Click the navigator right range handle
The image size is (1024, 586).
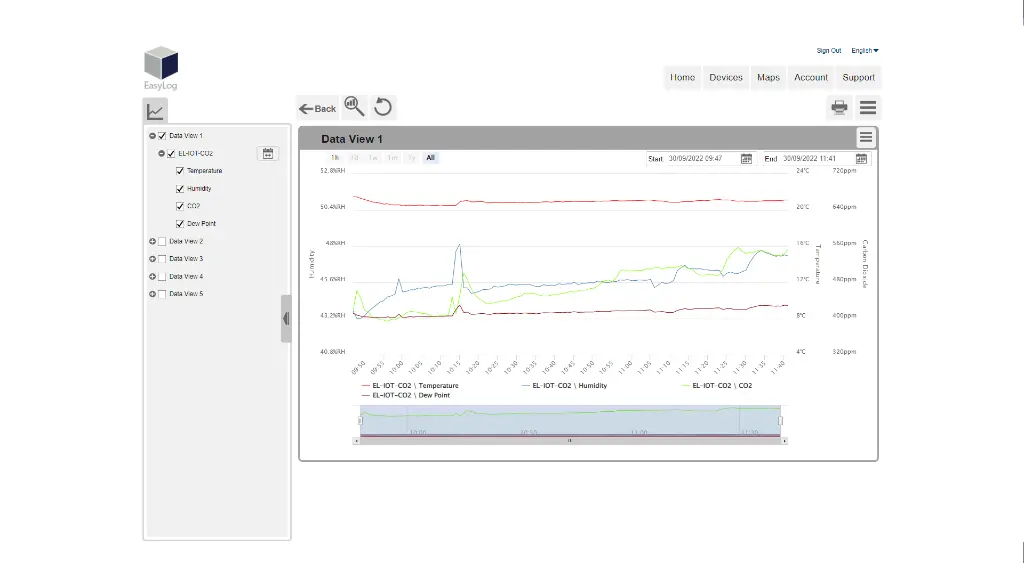[x=780, y=421]
